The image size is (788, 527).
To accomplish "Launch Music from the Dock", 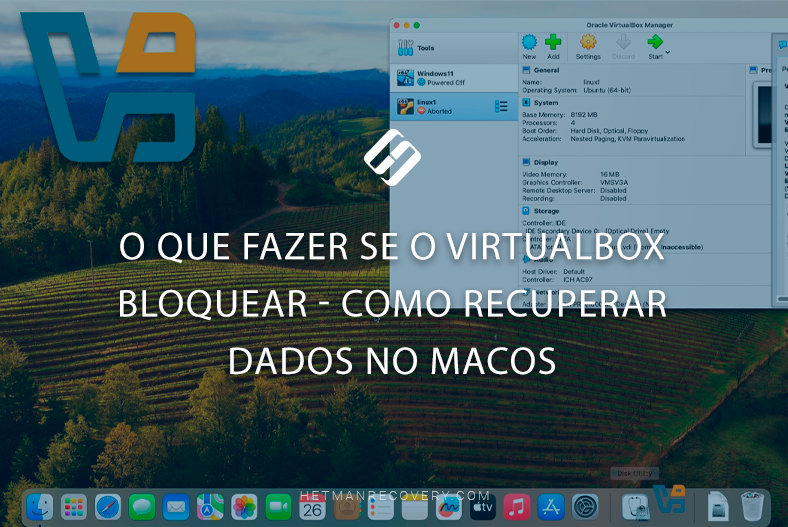I will click(x=517, y=506).
